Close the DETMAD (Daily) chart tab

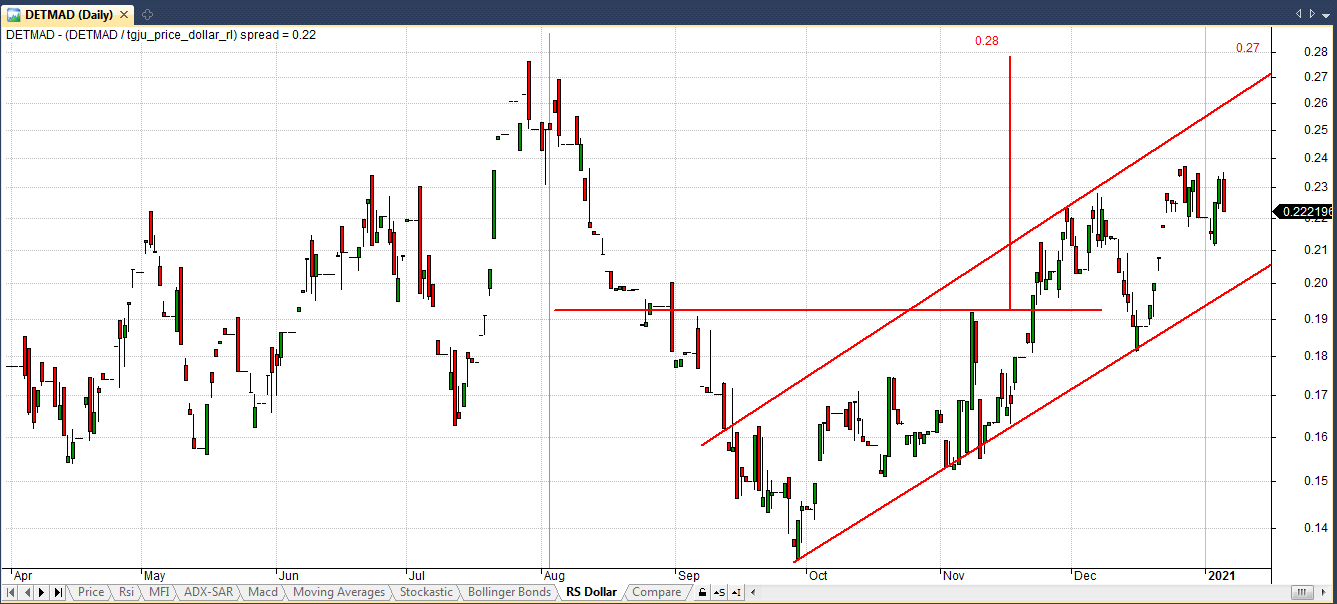point(125,14)
